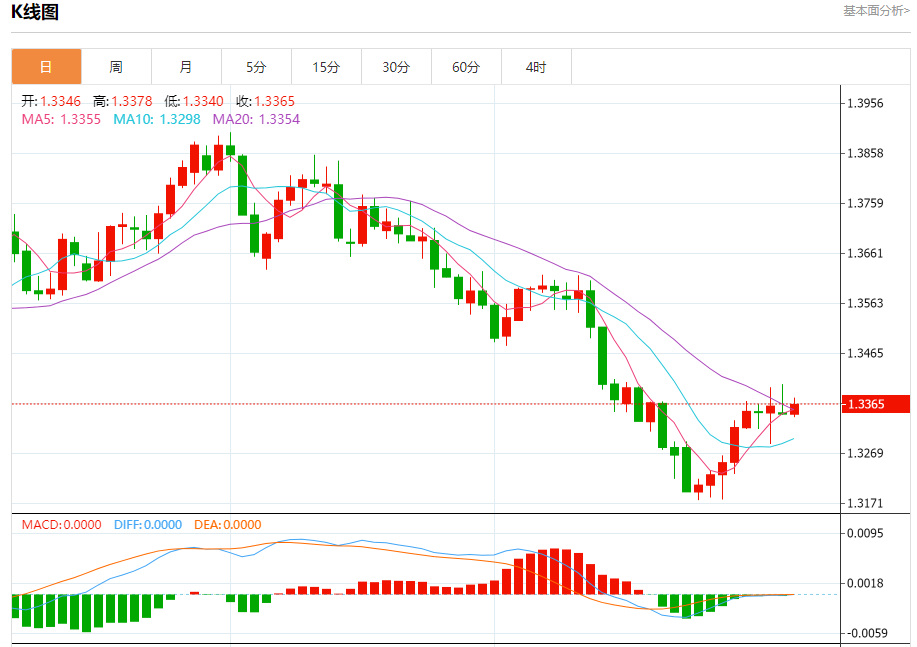Choose the 60分 timeframe tab

[466, 67]
